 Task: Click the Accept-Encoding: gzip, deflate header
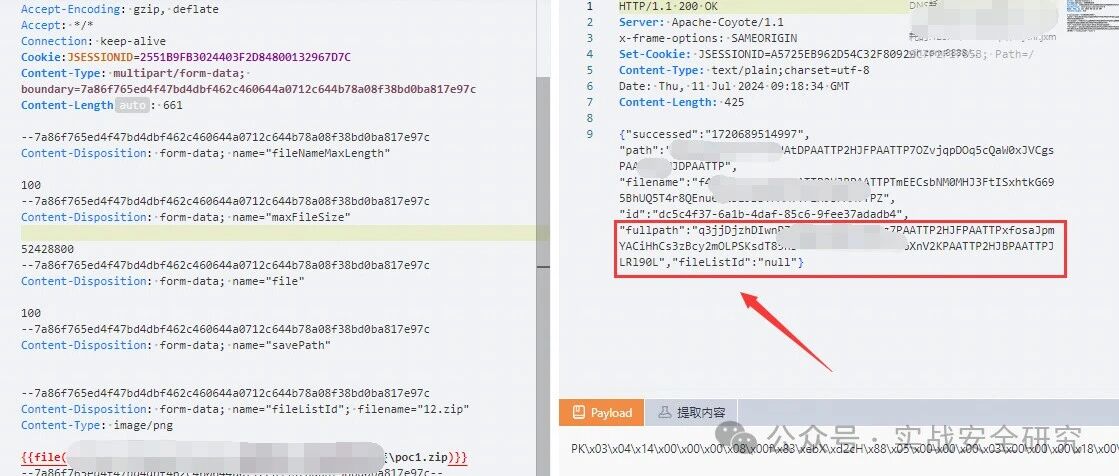[120, 9]
